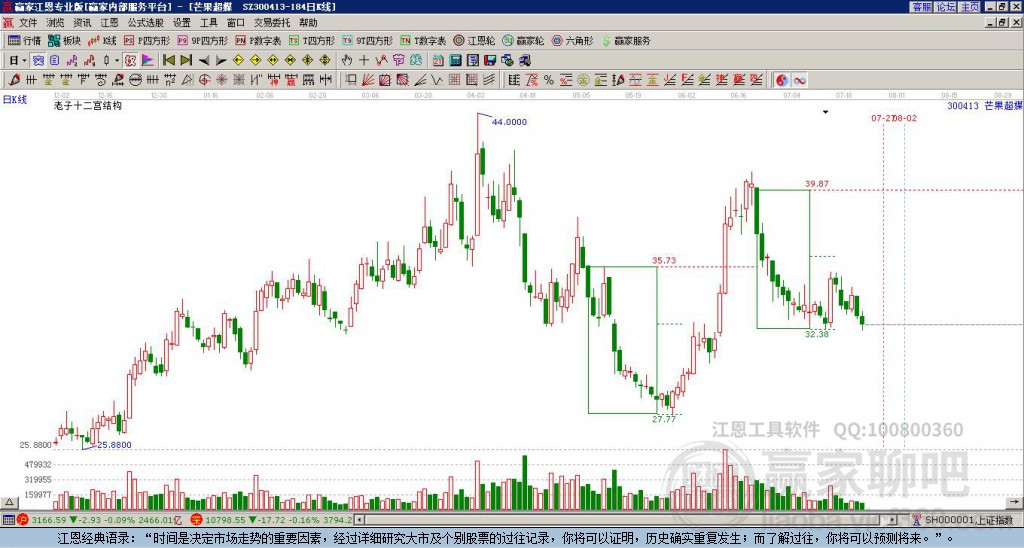The image size is (1024, 548).
Task: Open the 板块 sectors view
Action: click(x=65, y=40)
